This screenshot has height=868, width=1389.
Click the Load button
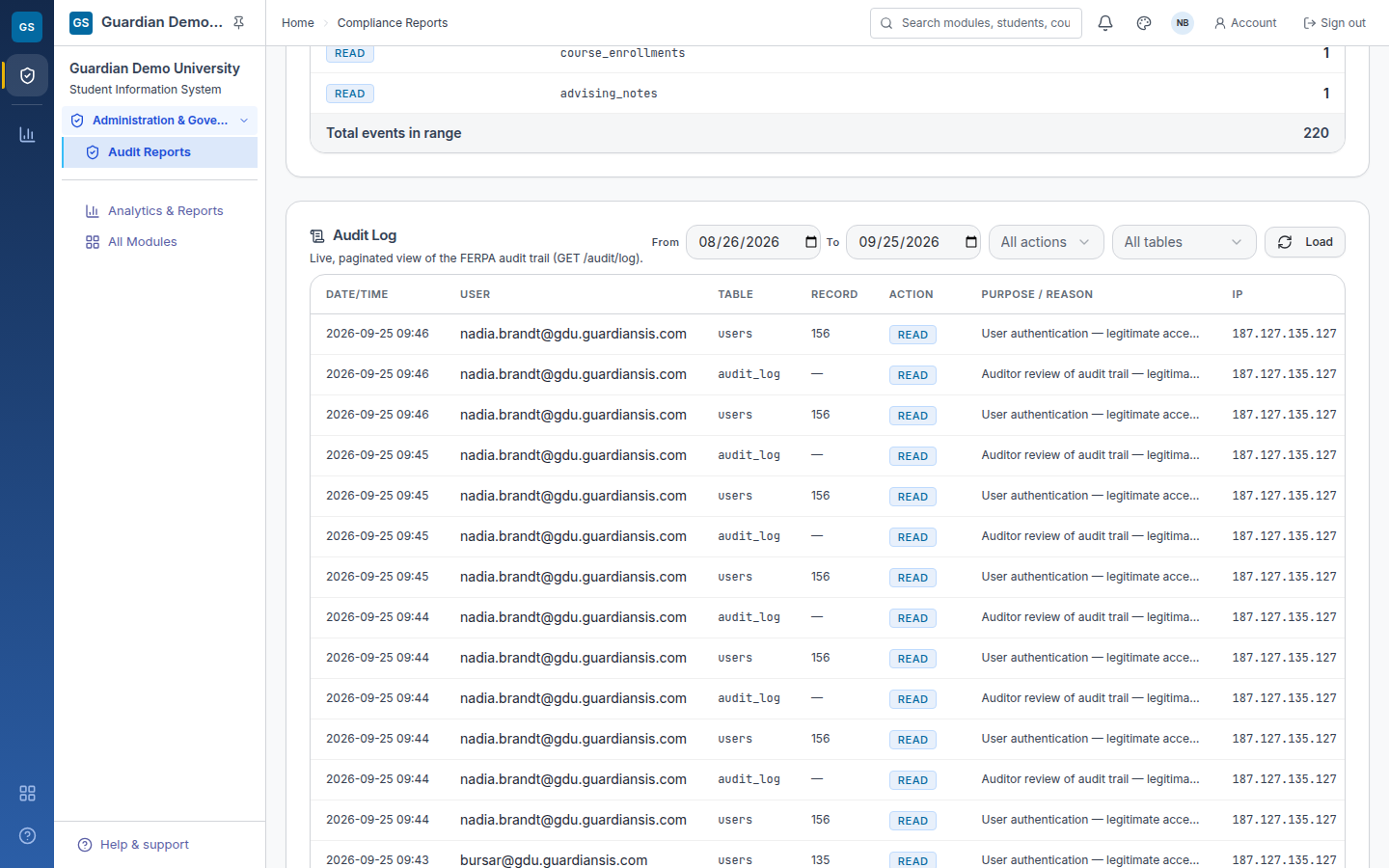1305,242
